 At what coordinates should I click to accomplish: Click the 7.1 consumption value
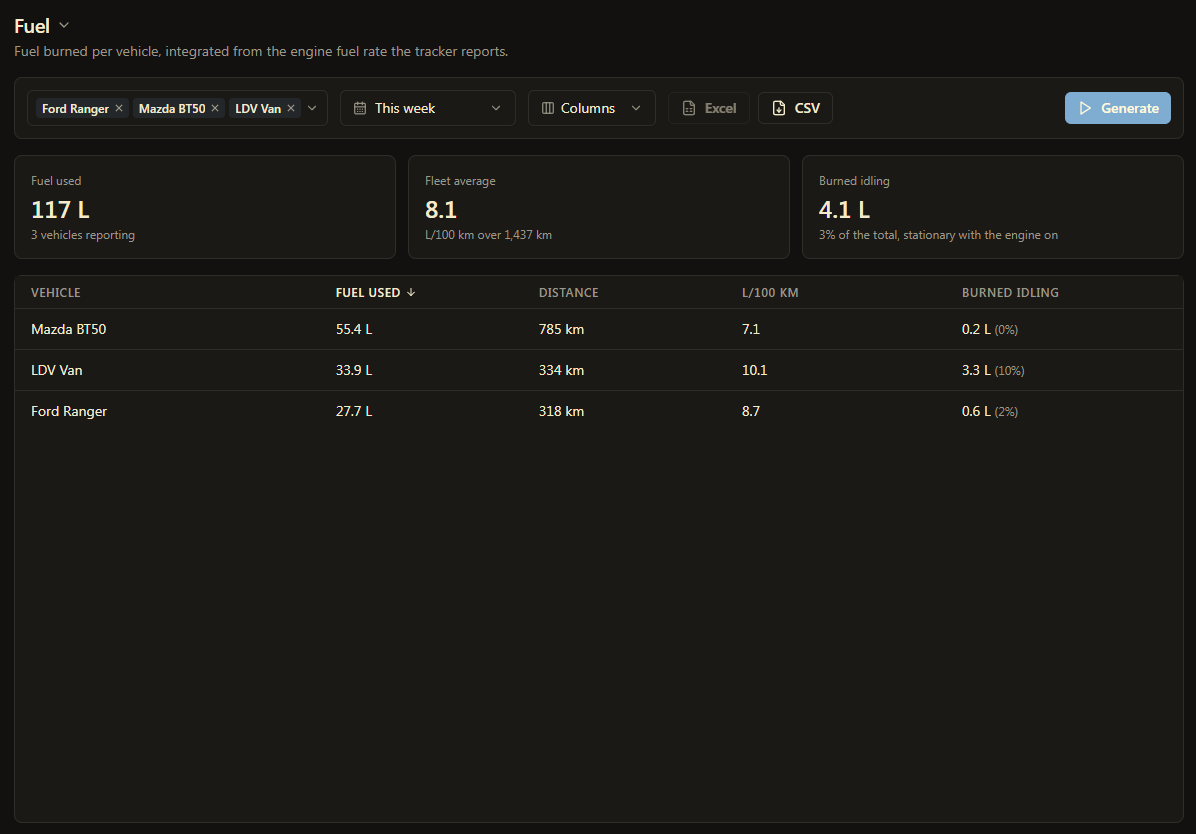coord(751,330)
